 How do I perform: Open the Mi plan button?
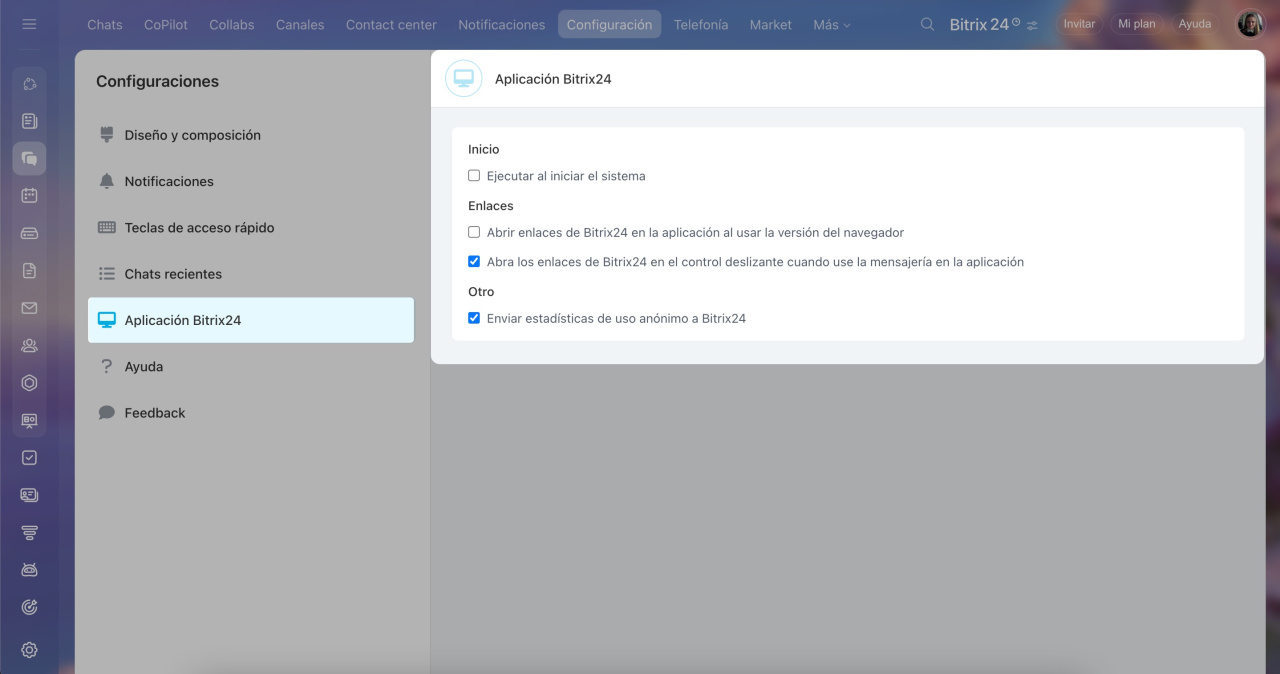pos(1137,24)
